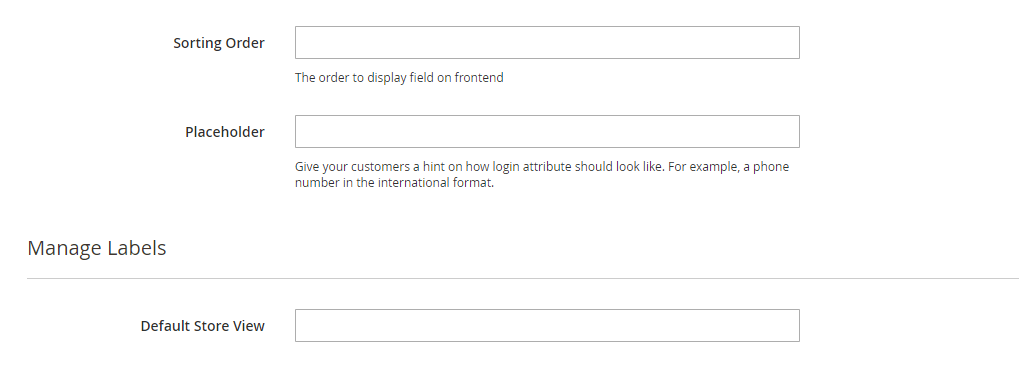Click into the Sorting Order input field
Screen dimensions: 1019x391
[x=547, y=43]
